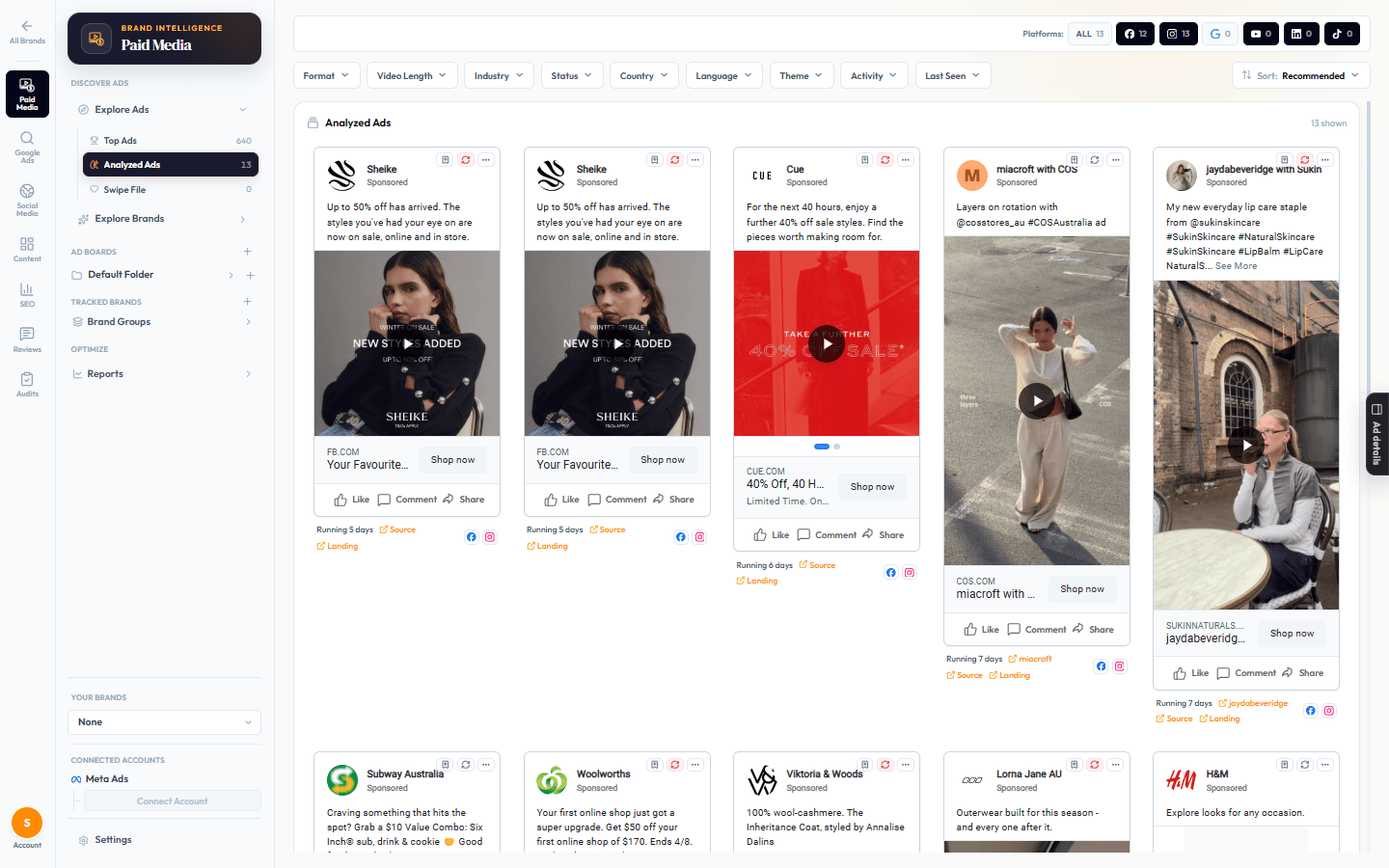Bookmark the Lorna Jane AU ad

(1075, 765)
